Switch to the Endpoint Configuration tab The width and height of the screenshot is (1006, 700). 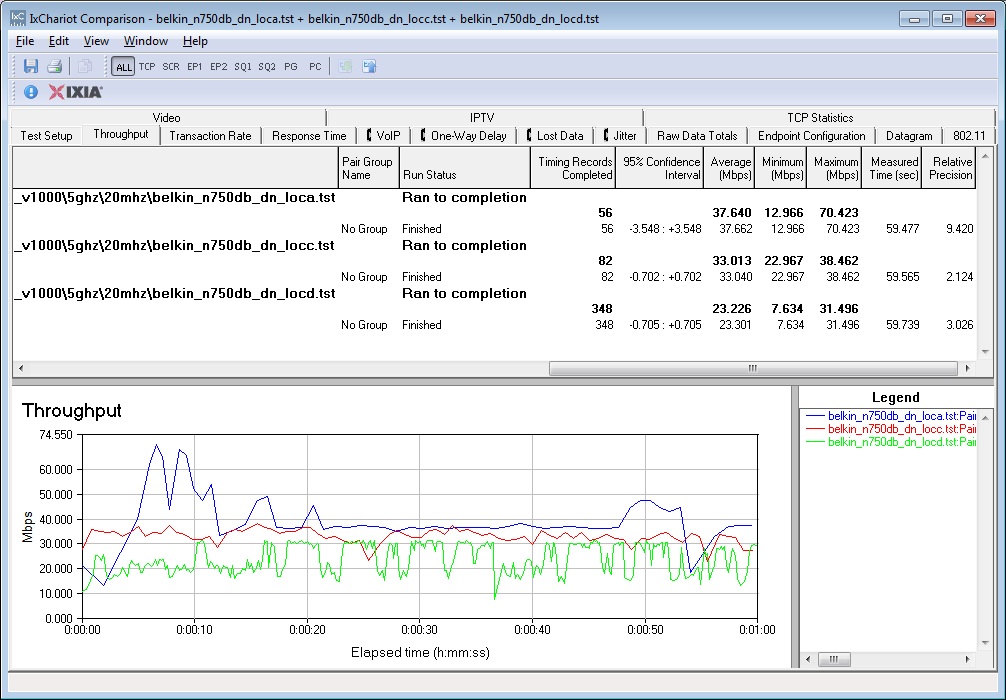812,135
